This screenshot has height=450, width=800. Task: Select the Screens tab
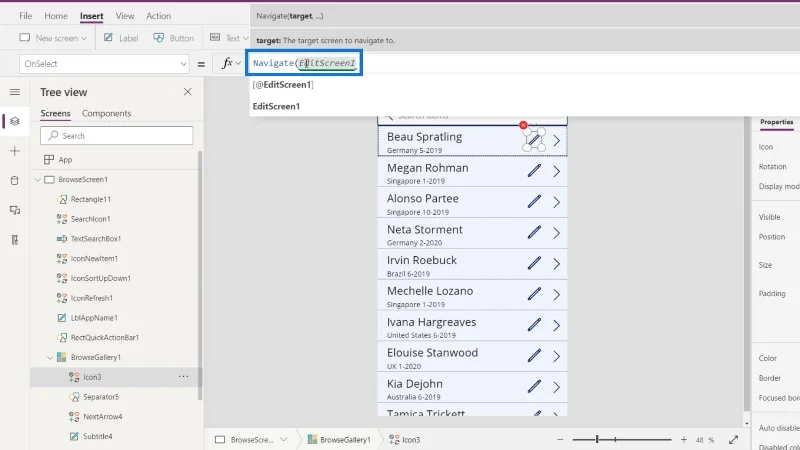(x=55, y=113)
